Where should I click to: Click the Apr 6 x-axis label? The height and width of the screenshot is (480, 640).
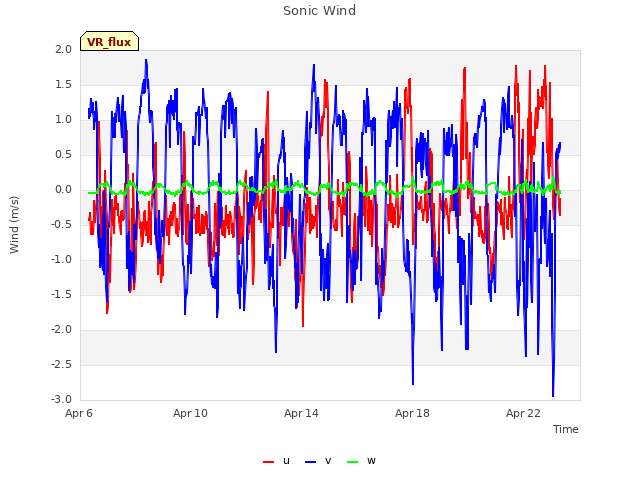click(x=79, y=413)
